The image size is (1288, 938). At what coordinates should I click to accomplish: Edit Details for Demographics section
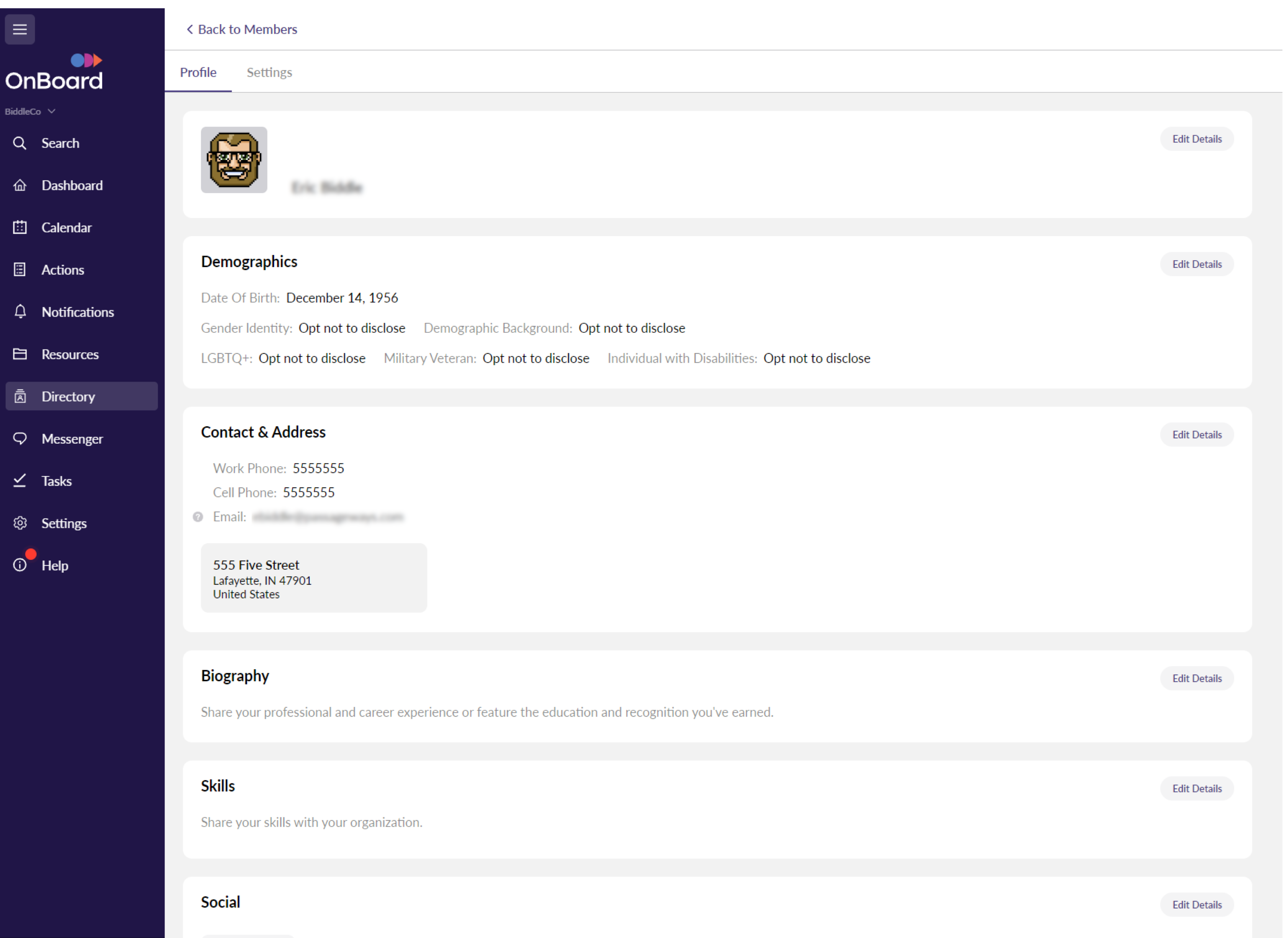click(1196, 264)
